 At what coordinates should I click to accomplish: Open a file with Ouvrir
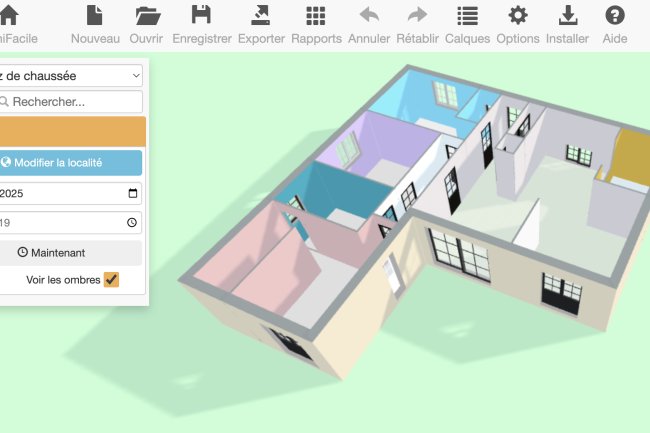pyautogui.click(x=146, y=25)
